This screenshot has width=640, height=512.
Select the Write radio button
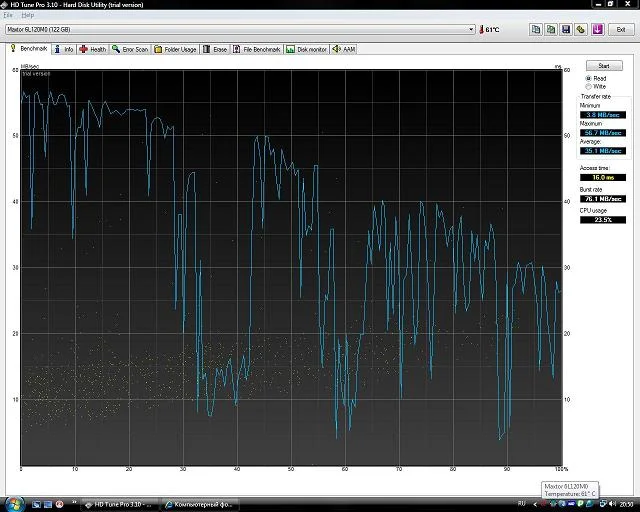click(x=588, y=86)
